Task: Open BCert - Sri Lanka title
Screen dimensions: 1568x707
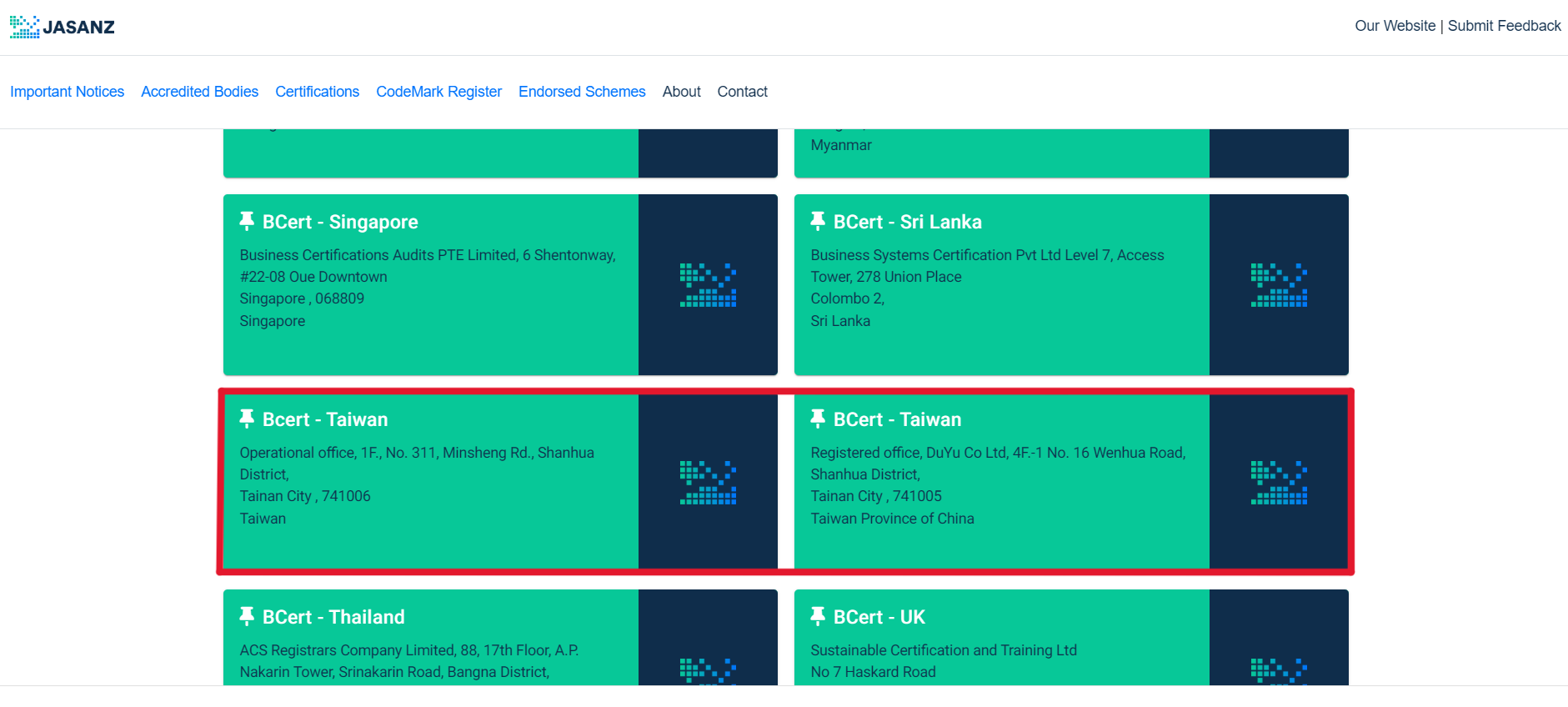Action: point(907,222)
